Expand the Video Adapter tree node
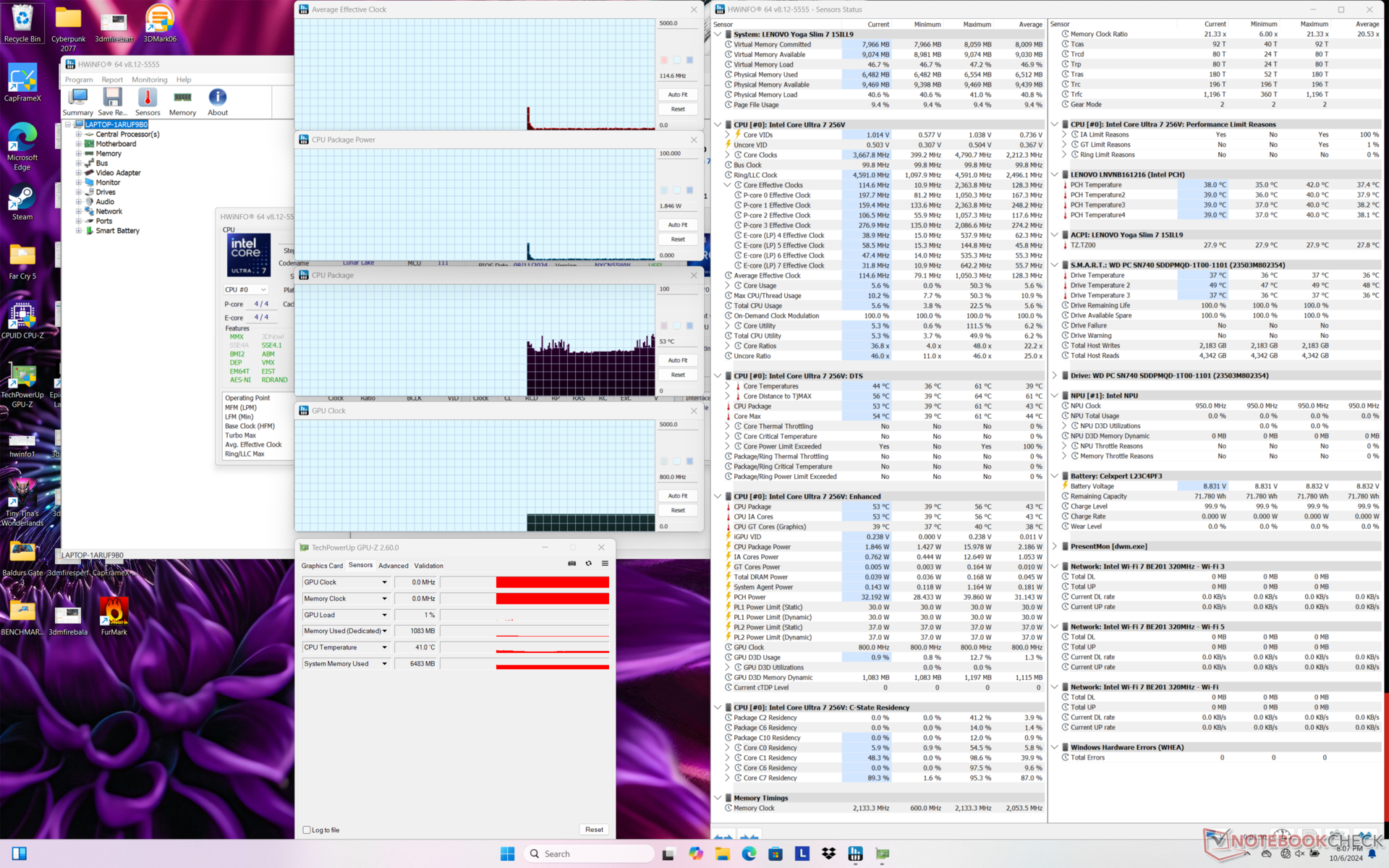The image size is (1389, 868). (78, 173)
